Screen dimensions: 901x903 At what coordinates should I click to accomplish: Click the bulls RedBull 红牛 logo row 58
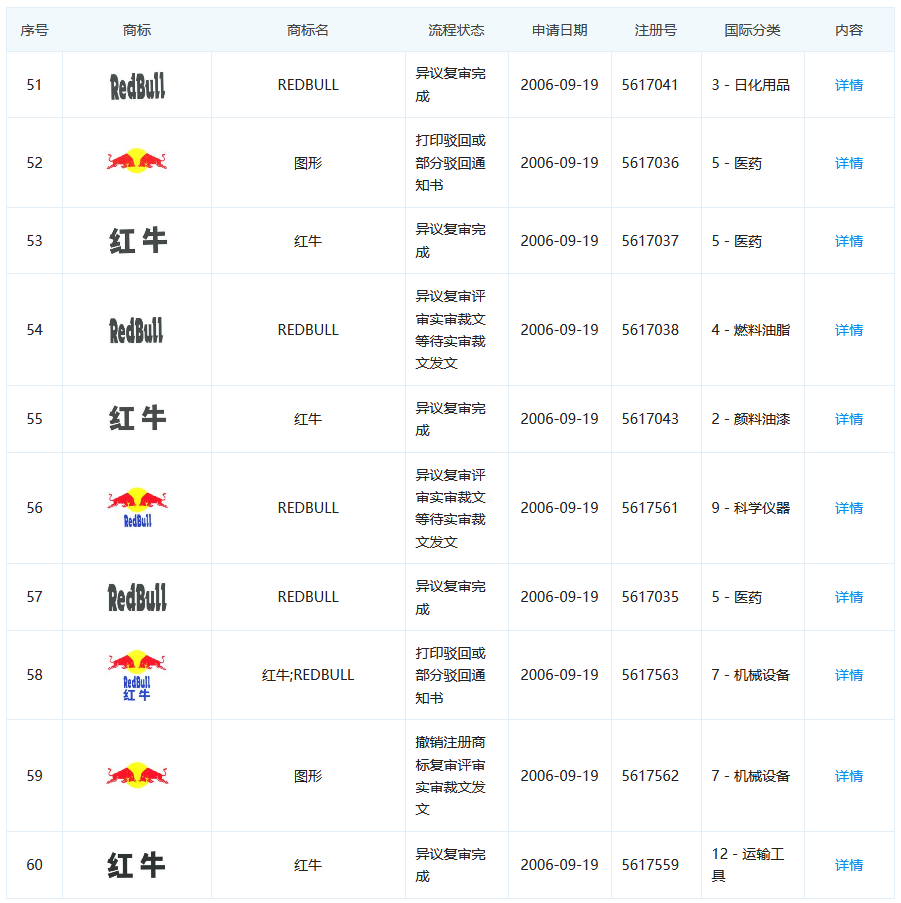click(x=137, y=676)
